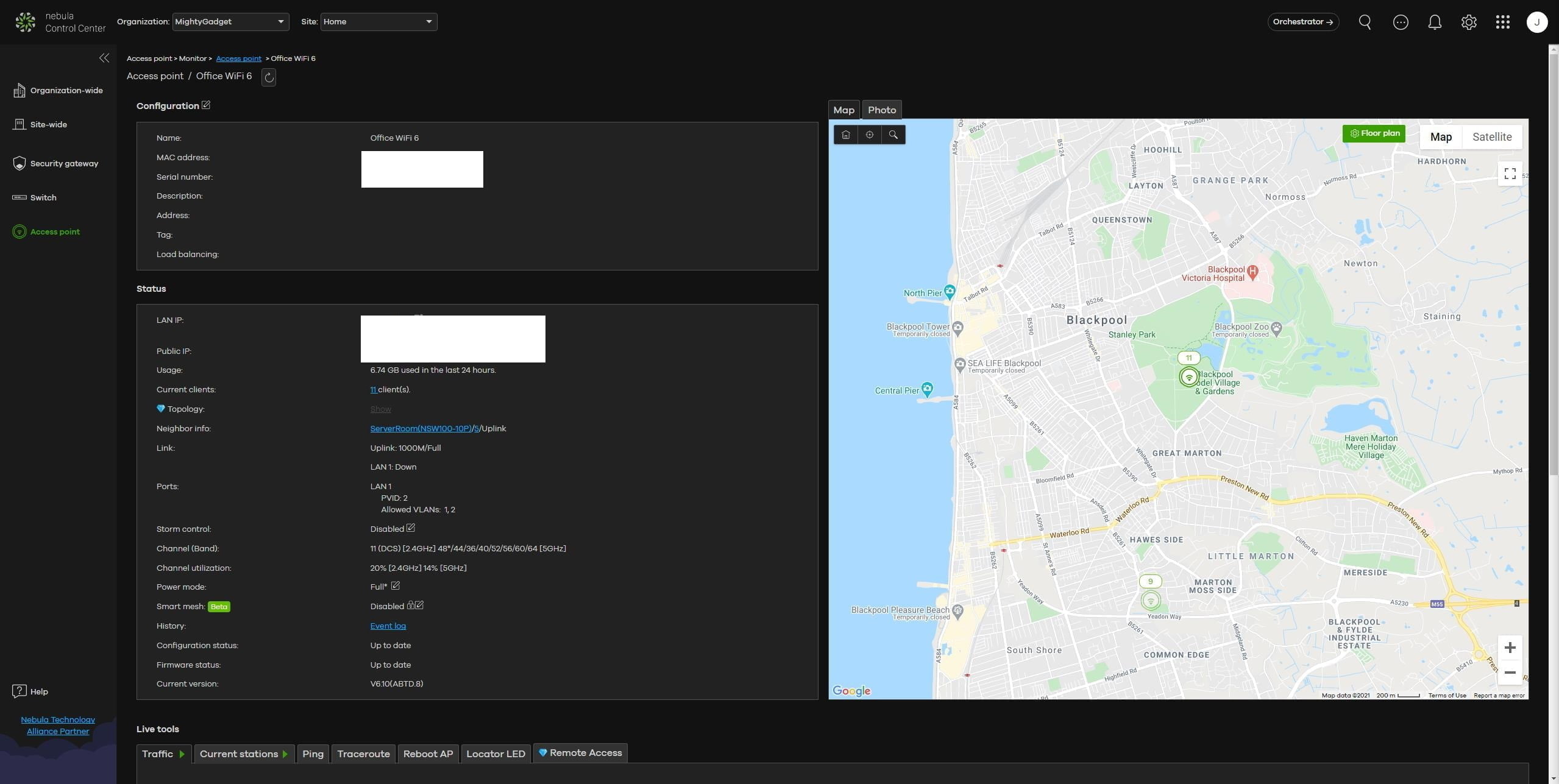
Task: Open the notifications bell
Action: 1435,22
